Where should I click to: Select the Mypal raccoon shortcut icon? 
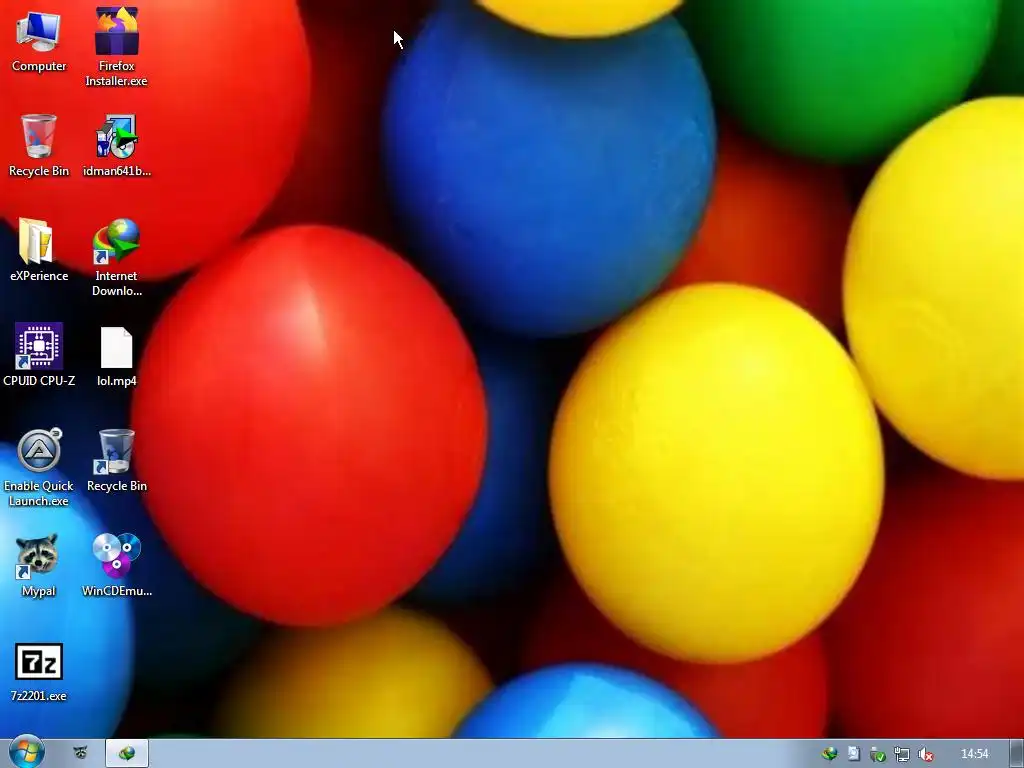click(39, 566)
